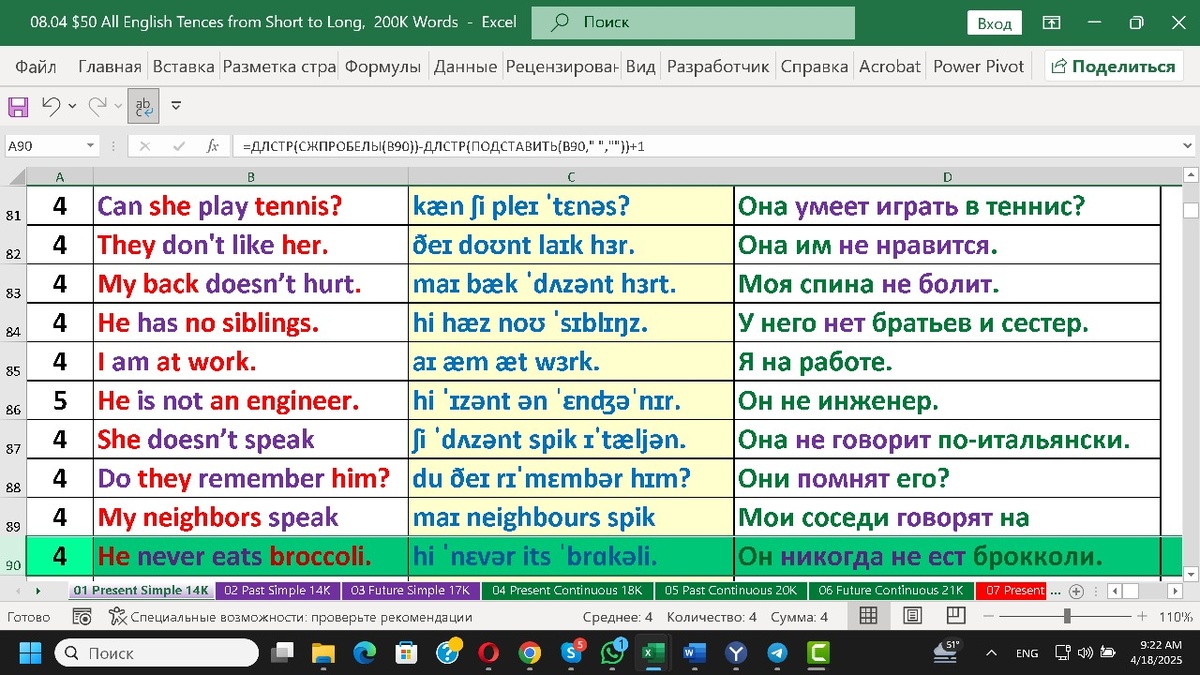Click the Enter checkmark in formula bar
This screenshot has height=675, width=1200.
[179, 146]
